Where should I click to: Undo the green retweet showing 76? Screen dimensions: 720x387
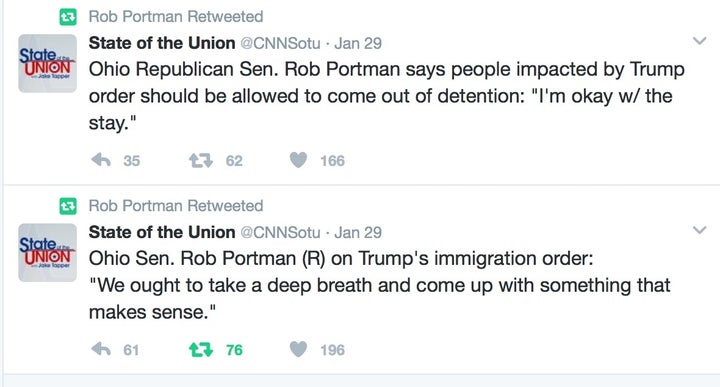point(201,349)
